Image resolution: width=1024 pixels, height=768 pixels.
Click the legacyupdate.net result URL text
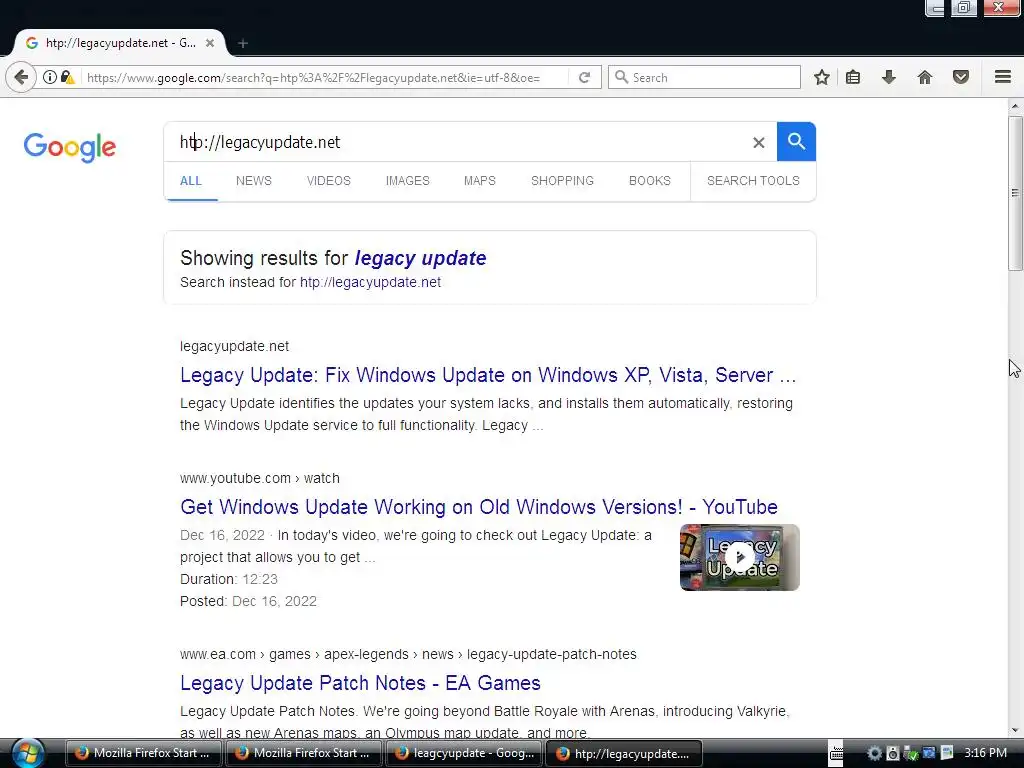(x=234, y=346)
